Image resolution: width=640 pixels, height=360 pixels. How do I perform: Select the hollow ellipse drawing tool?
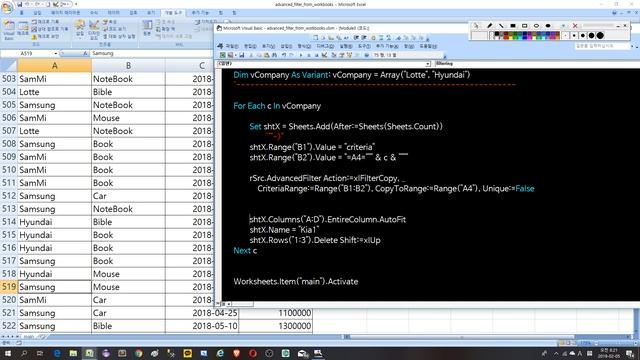tap(536, 26)
